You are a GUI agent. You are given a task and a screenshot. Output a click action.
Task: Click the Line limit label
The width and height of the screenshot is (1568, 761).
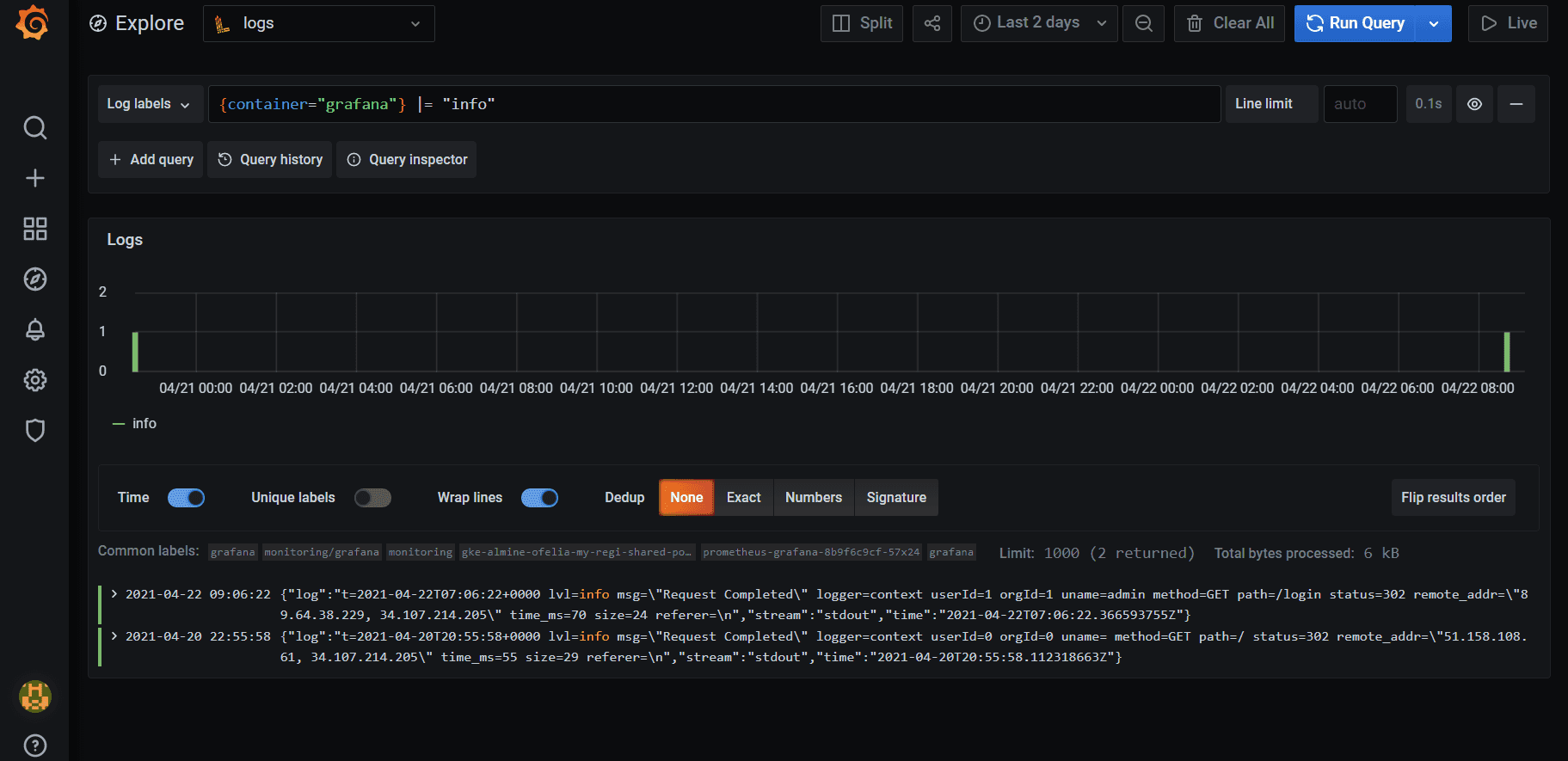(1271, 104)
